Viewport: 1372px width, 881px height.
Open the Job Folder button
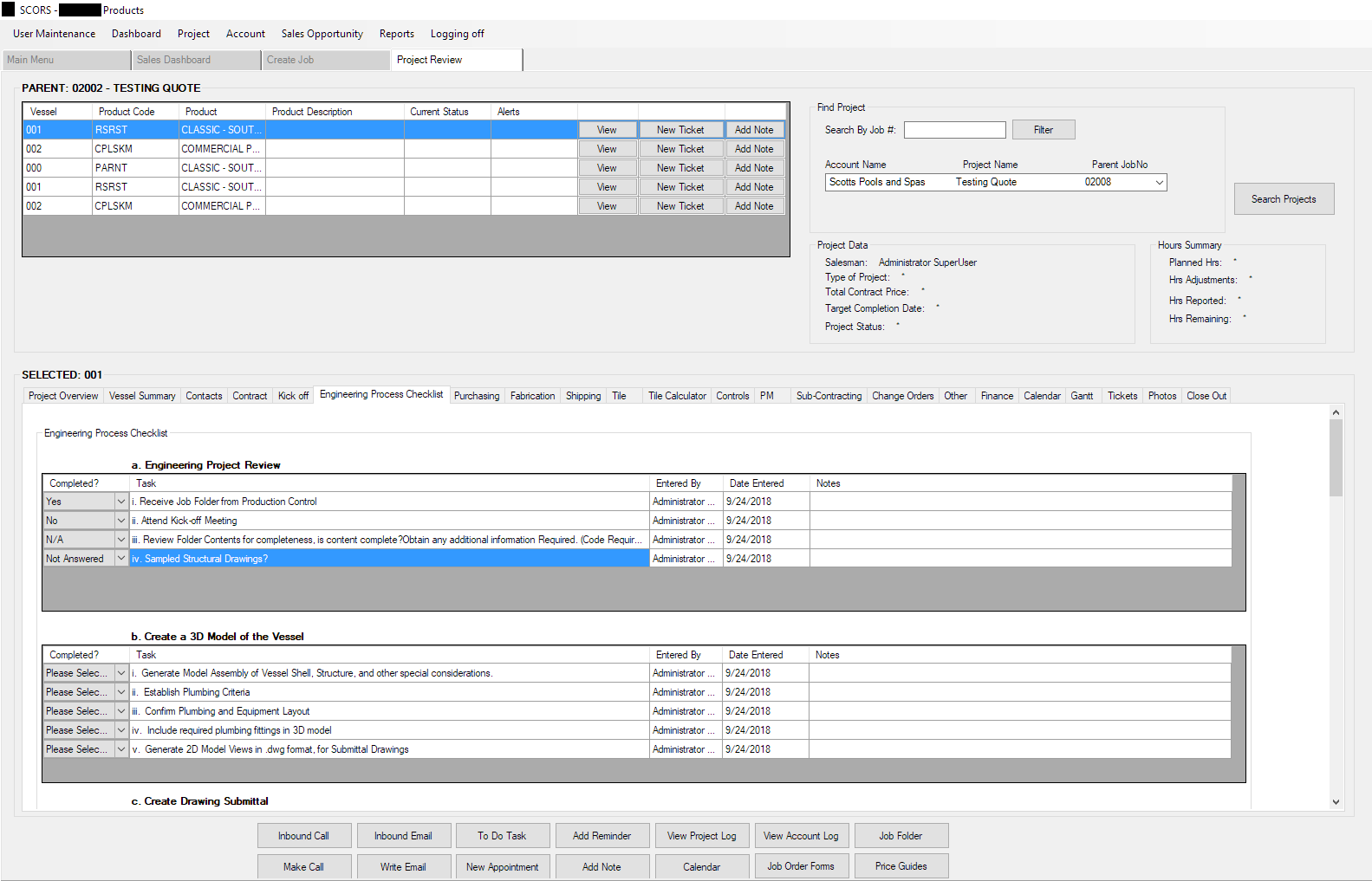pyautogui.click(x=901, y=836)
